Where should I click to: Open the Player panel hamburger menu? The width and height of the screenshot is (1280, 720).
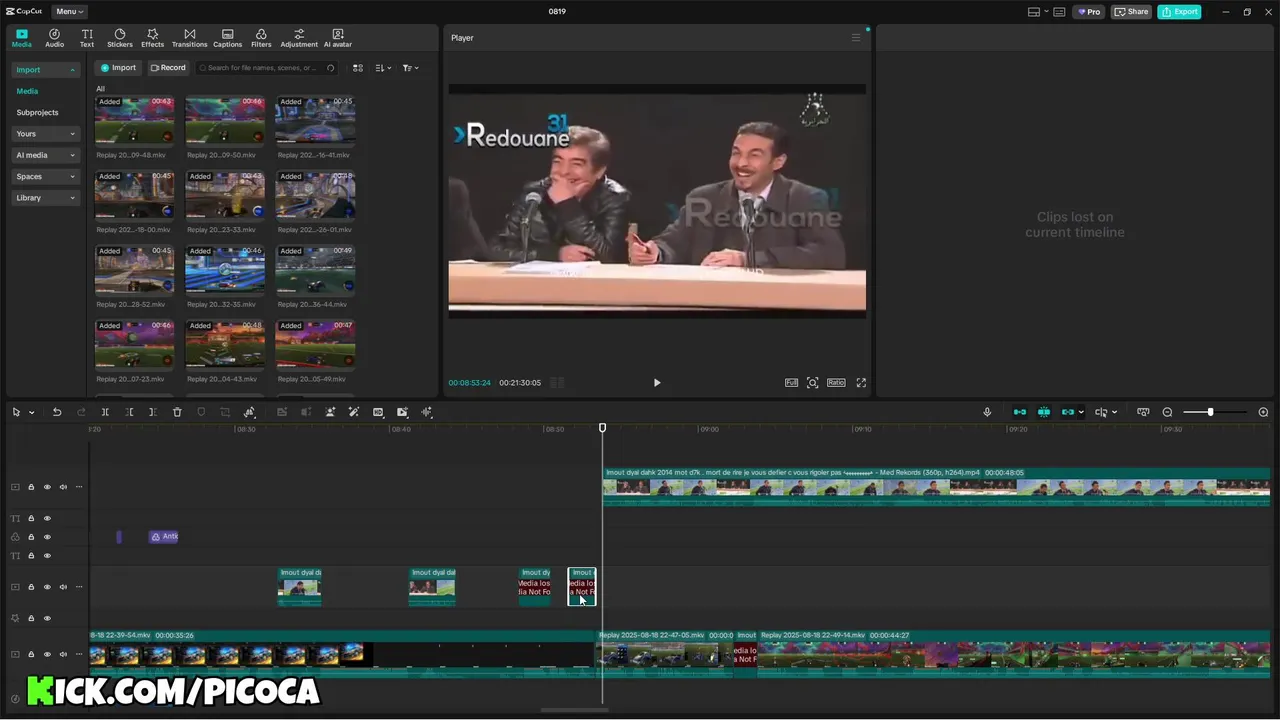pos(855,38)
